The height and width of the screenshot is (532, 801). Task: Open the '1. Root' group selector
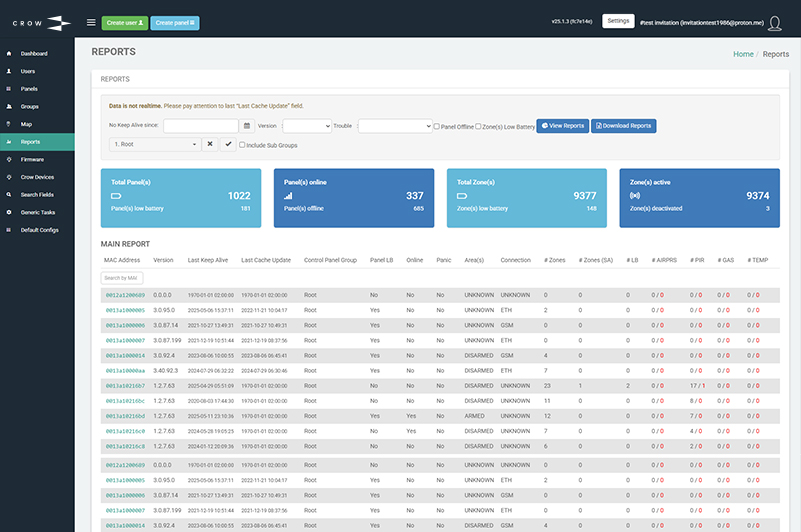point(155,145)
